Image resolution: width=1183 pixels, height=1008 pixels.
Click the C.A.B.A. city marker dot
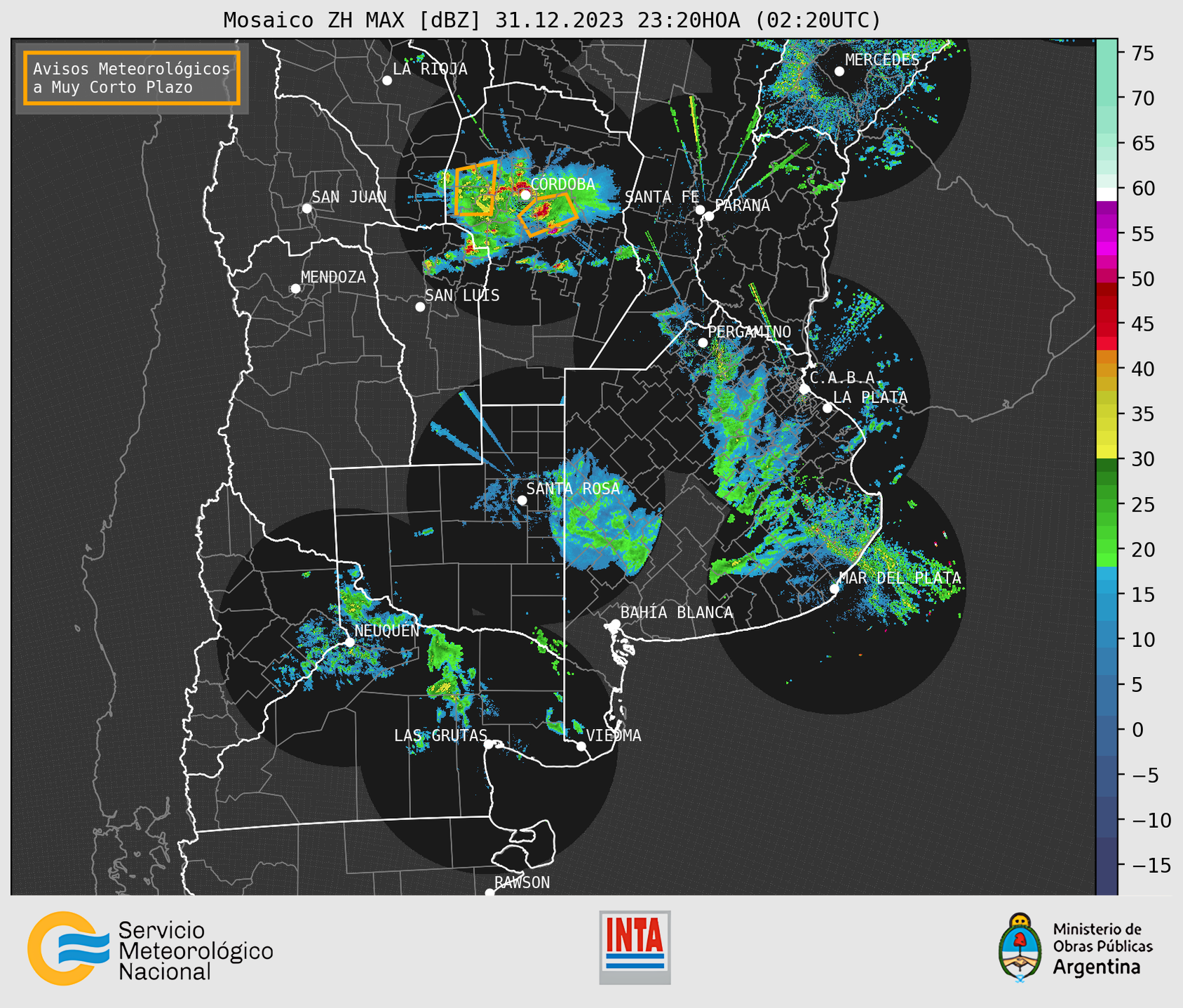coord(805,389)
